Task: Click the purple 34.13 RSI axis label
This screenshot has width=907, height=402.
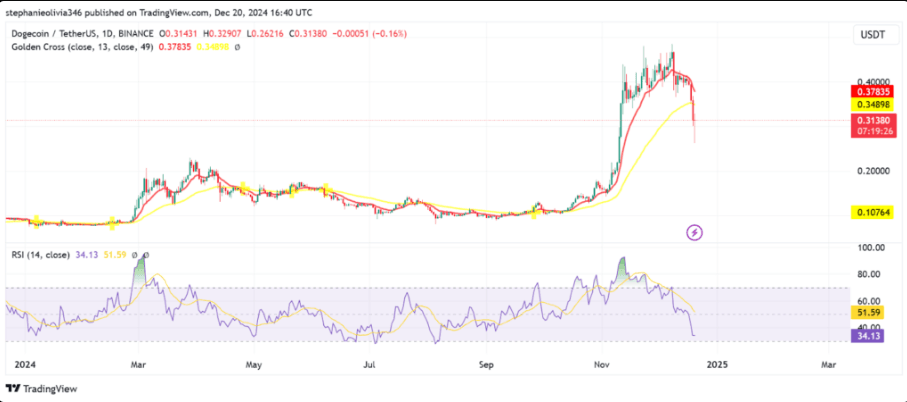Action: [x=867, y=335]
